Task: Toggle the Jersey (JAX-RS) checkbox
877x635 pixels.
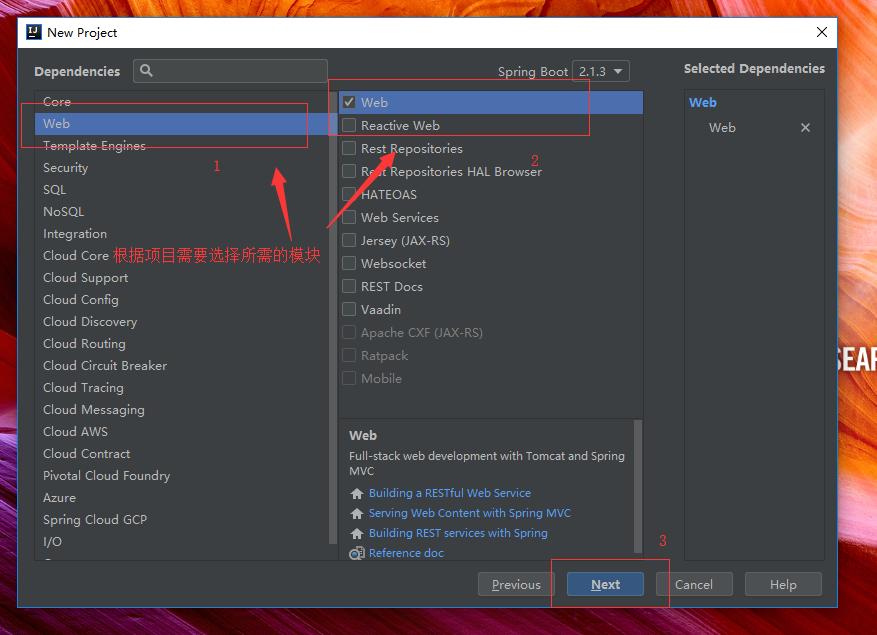Action: click(x=349, y=240)
